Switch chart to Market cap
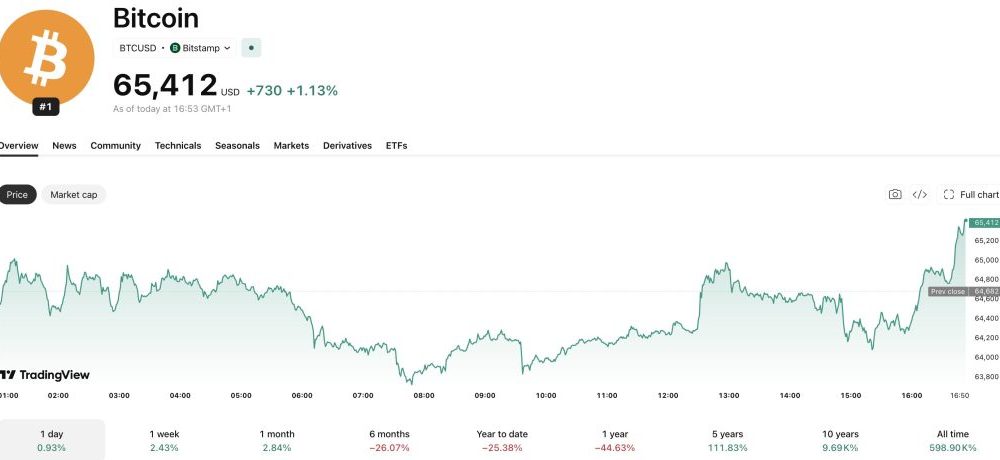Screen dimensions: 1000x460 [74, 195]
